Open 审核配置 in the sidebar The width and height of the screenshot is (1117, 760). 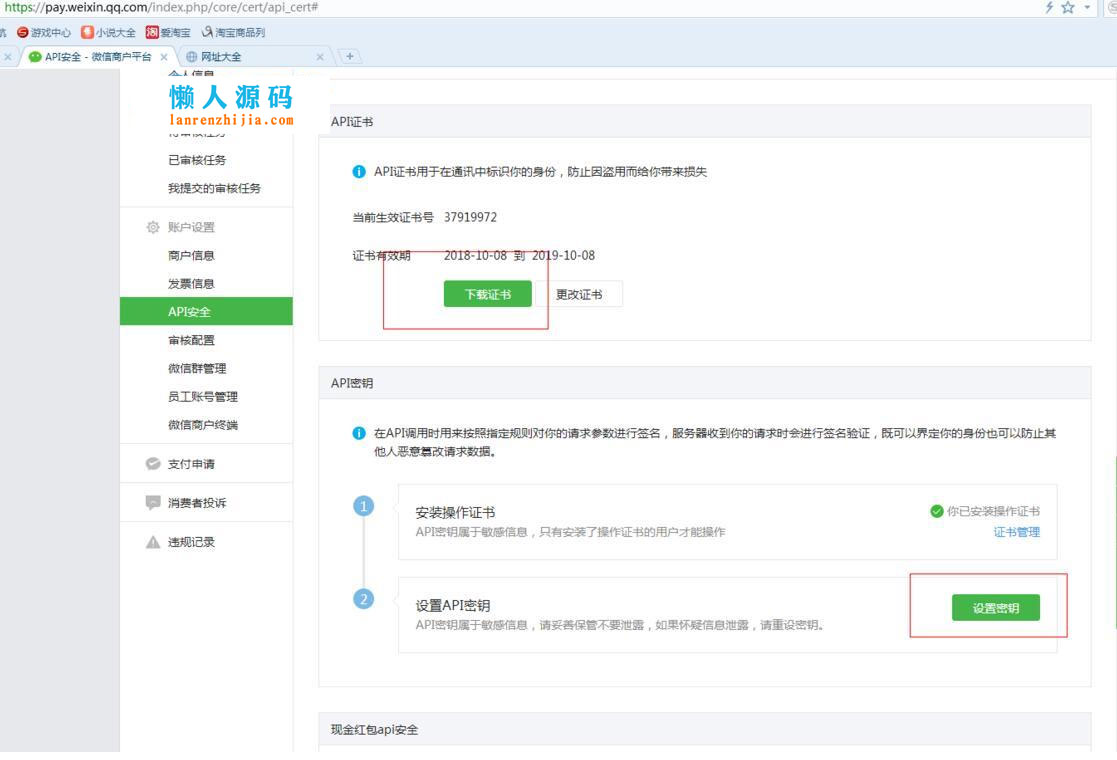click(191, 340)
